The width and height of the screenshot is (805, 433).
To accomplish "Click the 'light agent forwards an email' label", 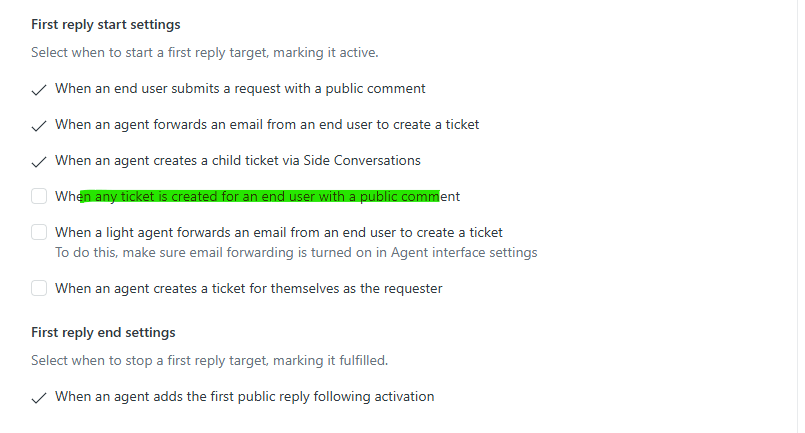I will point(278,233).
